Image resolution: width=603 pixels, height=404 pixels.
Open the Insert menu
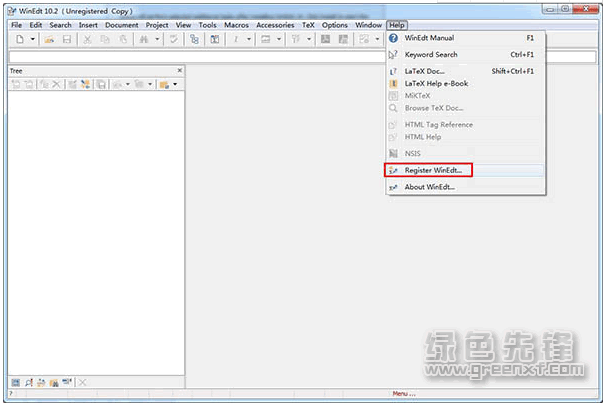(88, 25)
